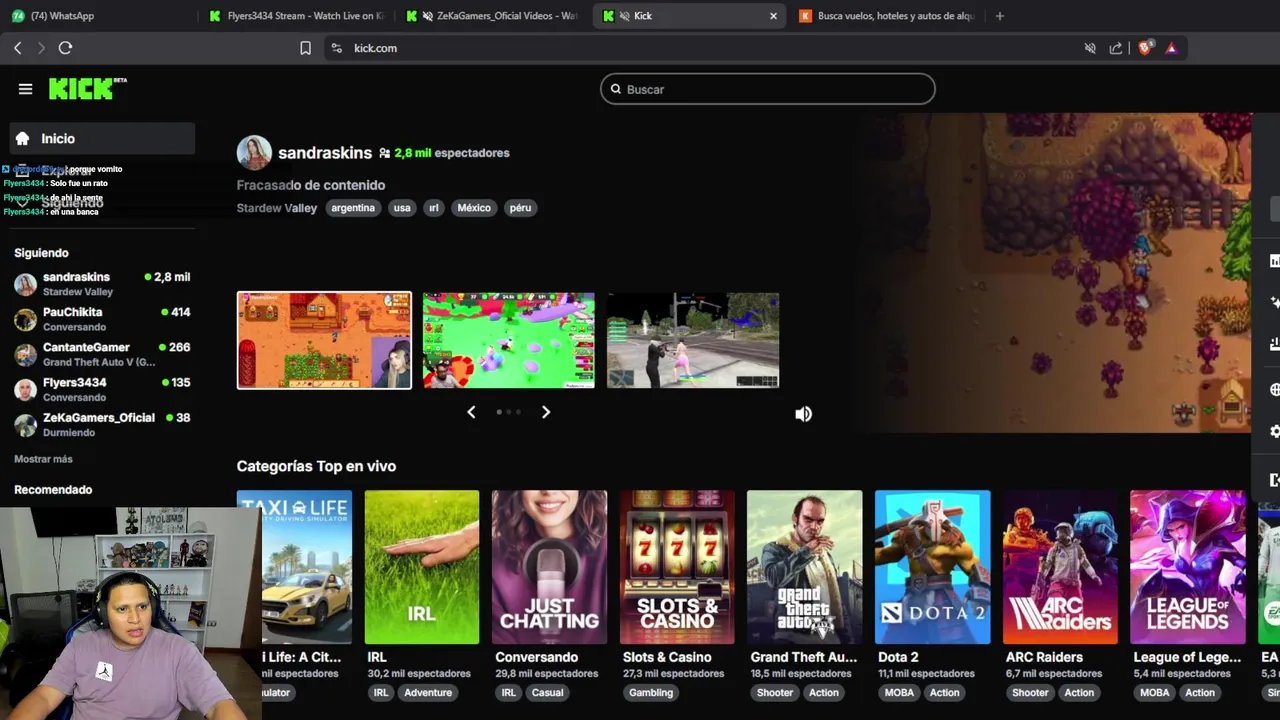Image resolution: width=1280 pixels, height=720 pixels.
Task: Switch to ZeKaGamers_Oficial Videos browser tab
Action: point(494,16)
